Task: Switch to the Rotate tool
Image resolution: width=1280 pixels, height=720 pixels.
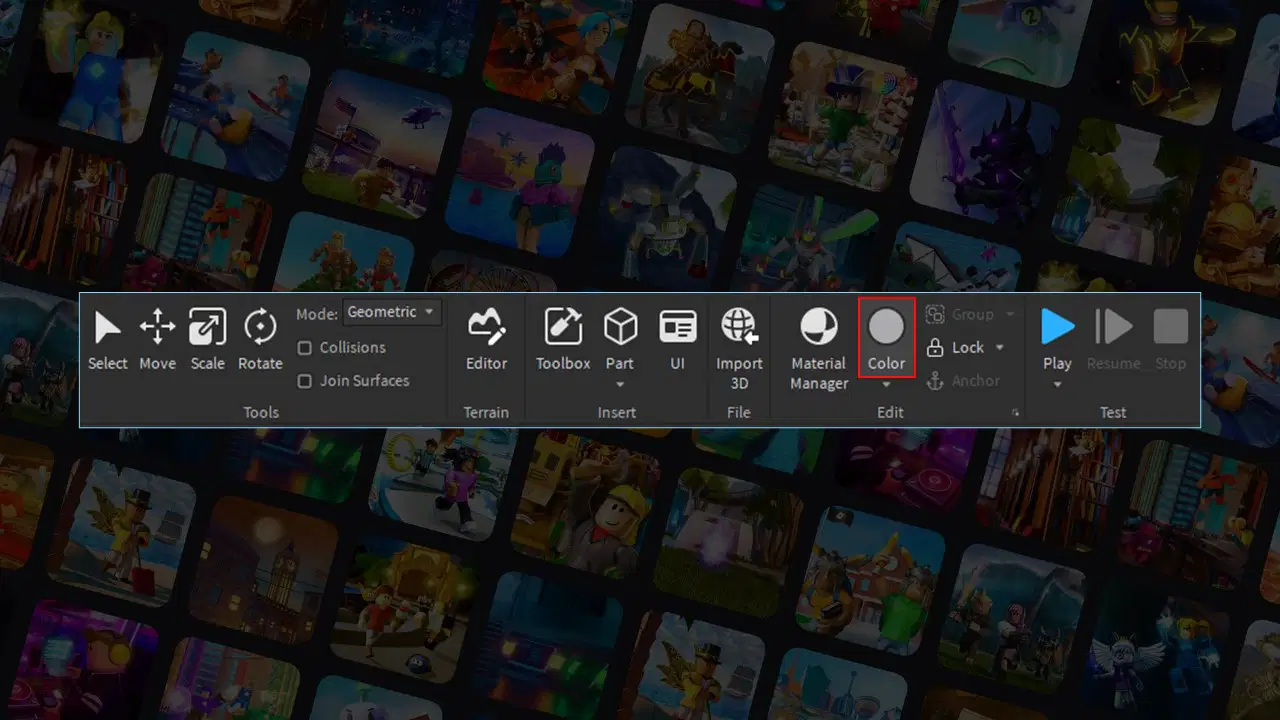Action: (260, 338)
